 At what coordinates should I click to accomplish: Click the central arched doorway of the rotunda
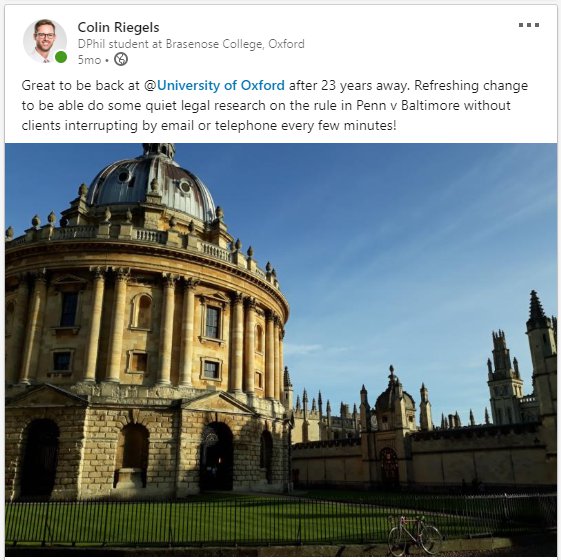pos(216,456)
